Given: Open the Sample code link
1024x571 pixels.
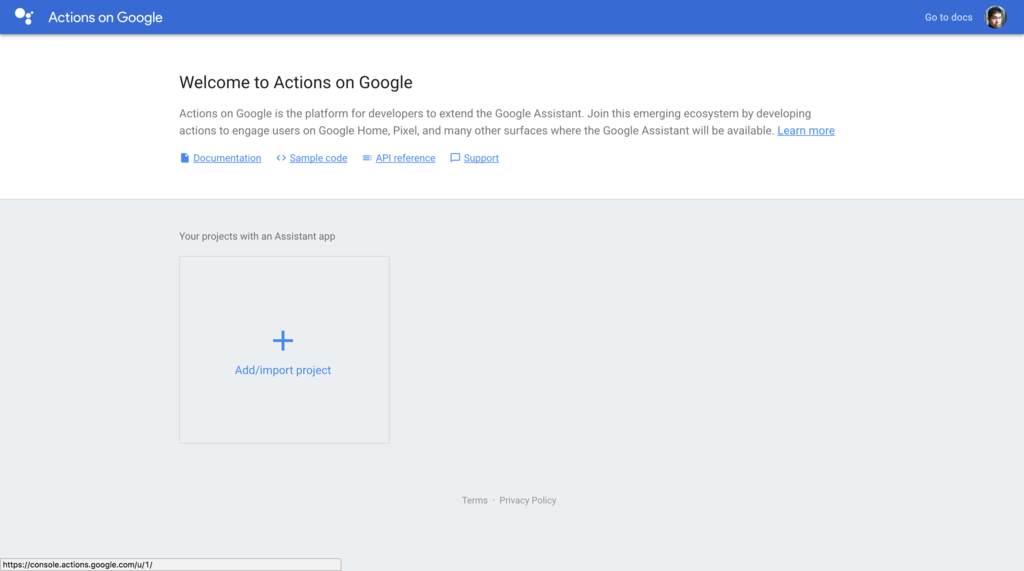Looking at the screenshot, I should coord(318,158).
